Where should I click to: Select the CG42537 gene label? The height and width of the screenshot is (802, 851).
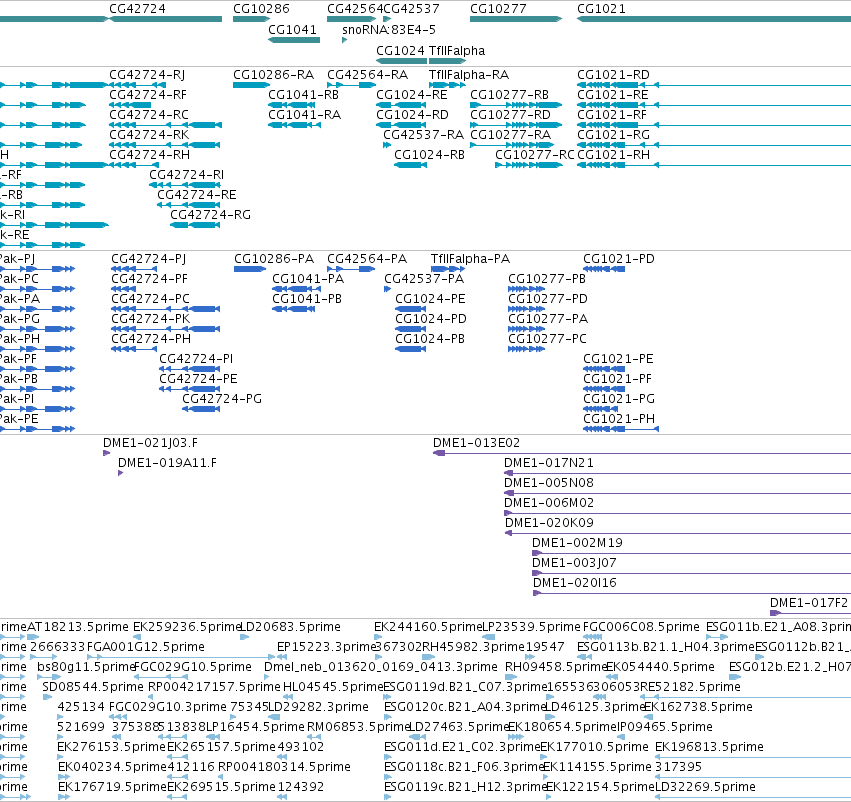pos(411,9)
